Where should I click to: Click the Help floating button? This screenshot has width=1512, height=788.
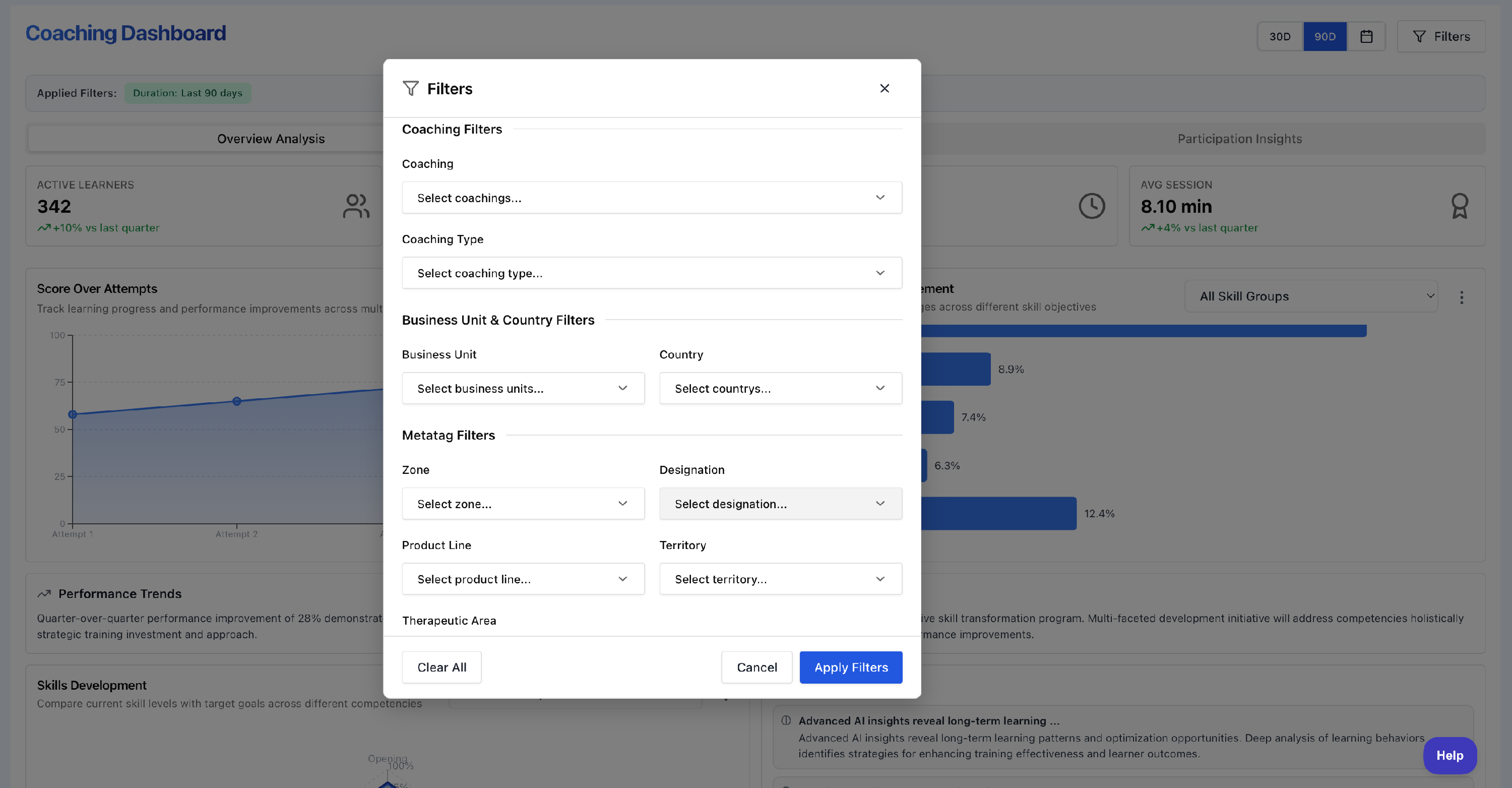tap(1449, 755)
